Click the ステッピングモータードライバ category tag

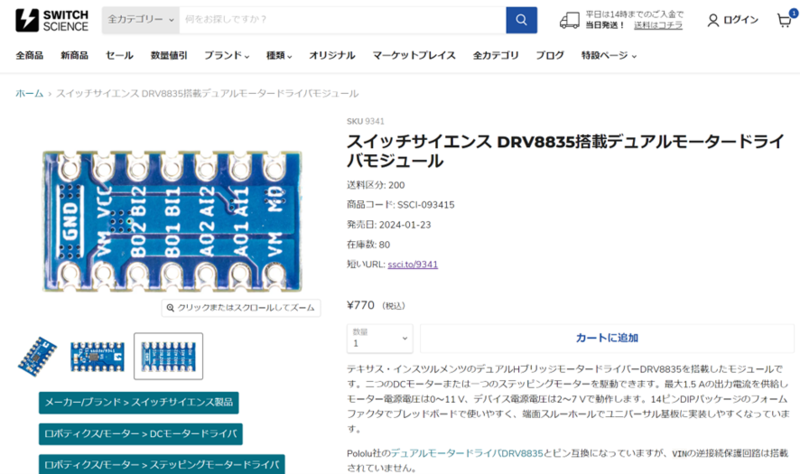(x=162, y=464)
